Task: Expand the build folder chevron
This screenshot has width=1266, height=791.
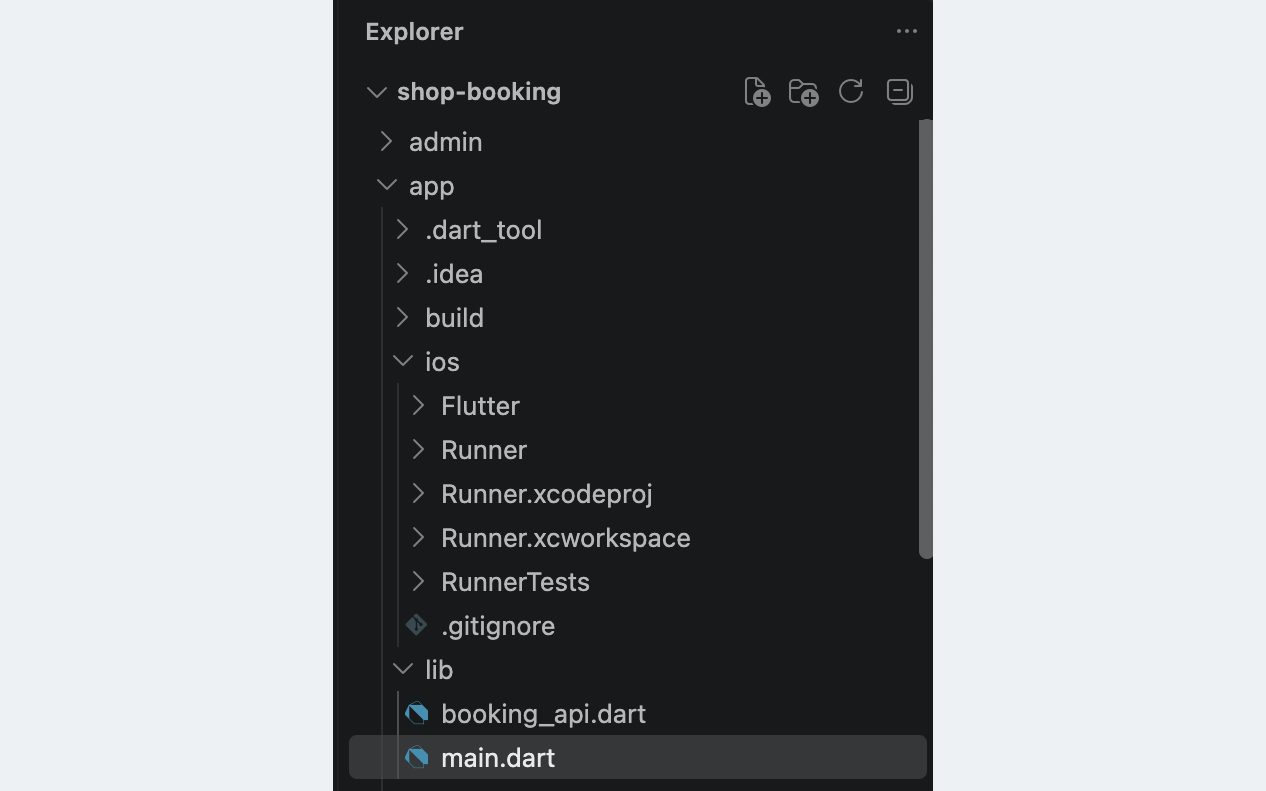Action: click(x=403, y=318)
